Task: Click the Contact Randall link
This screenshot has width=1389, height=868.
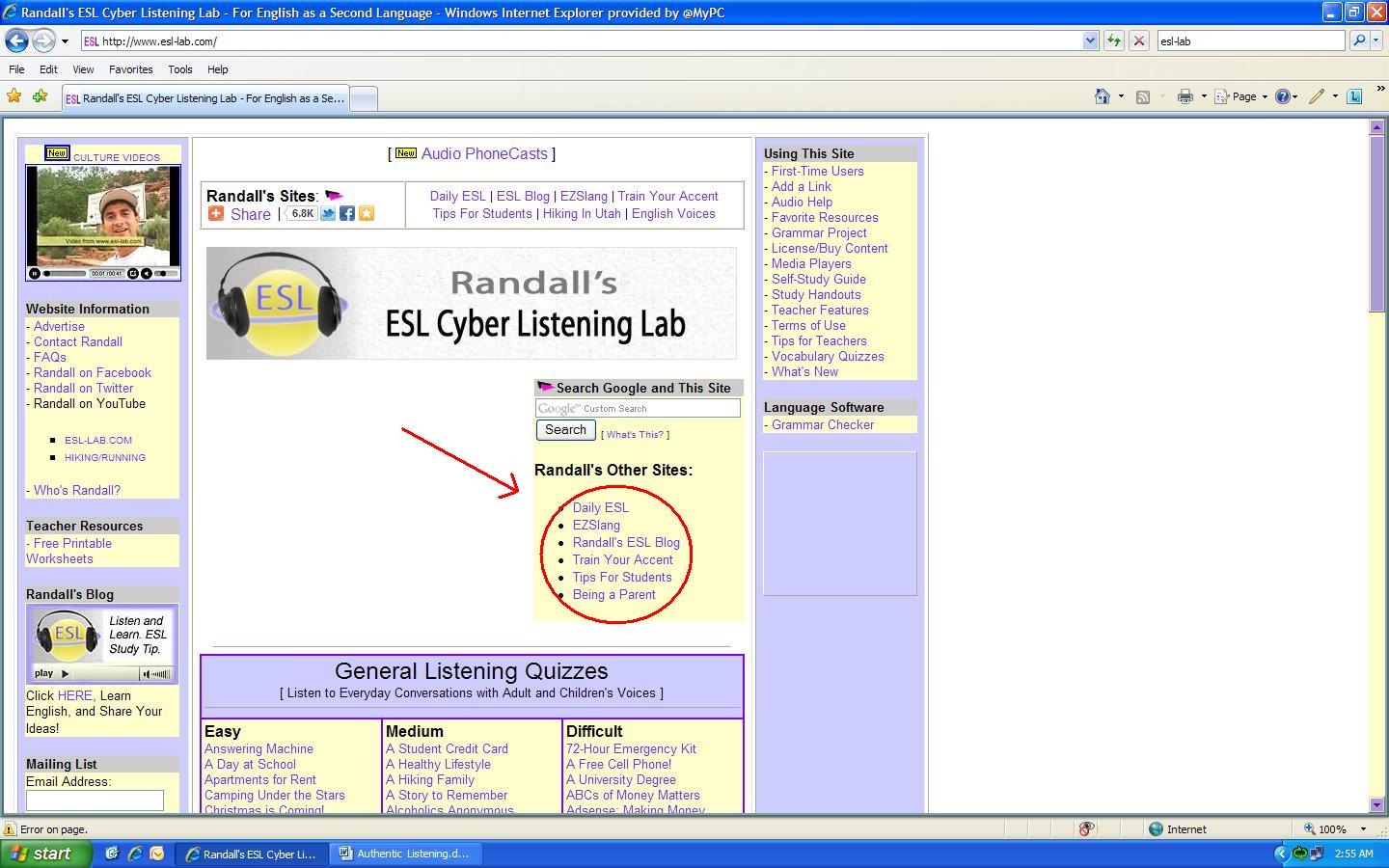Action: coord(78,342)
